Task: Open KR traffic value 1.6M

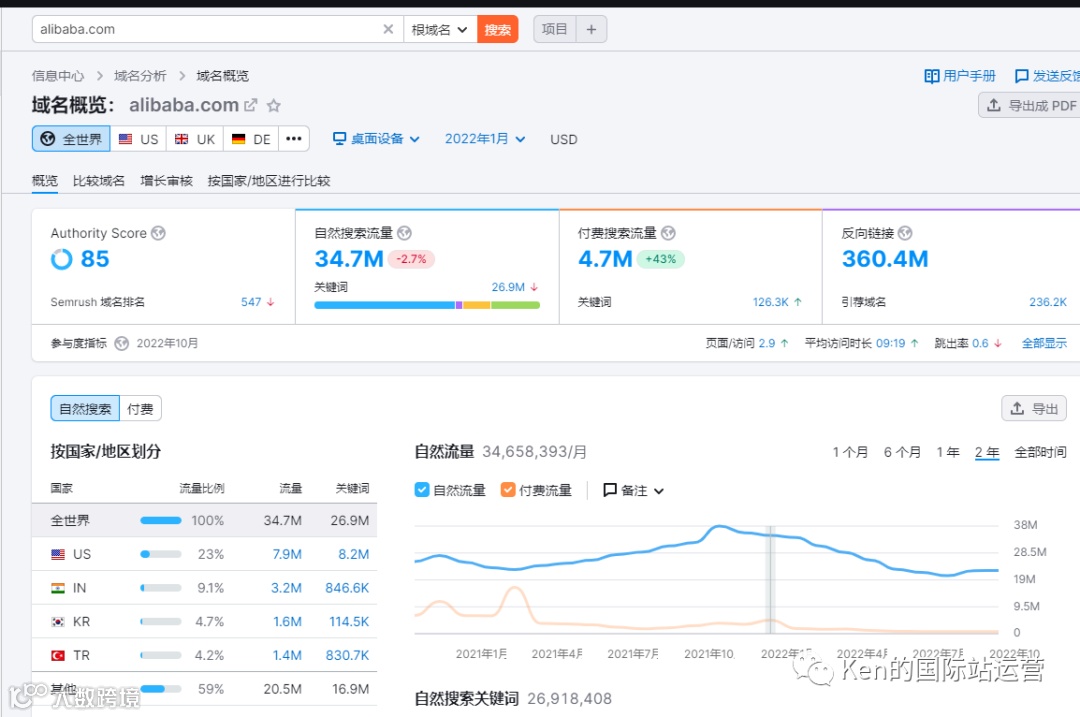Action: click(x=287, y=622)
